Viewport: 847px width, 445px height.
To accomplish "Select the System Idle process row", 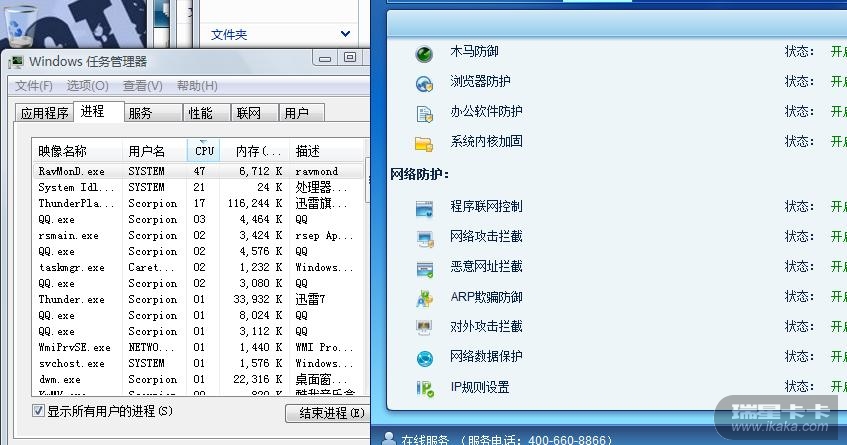I will [x=199, y=187].
